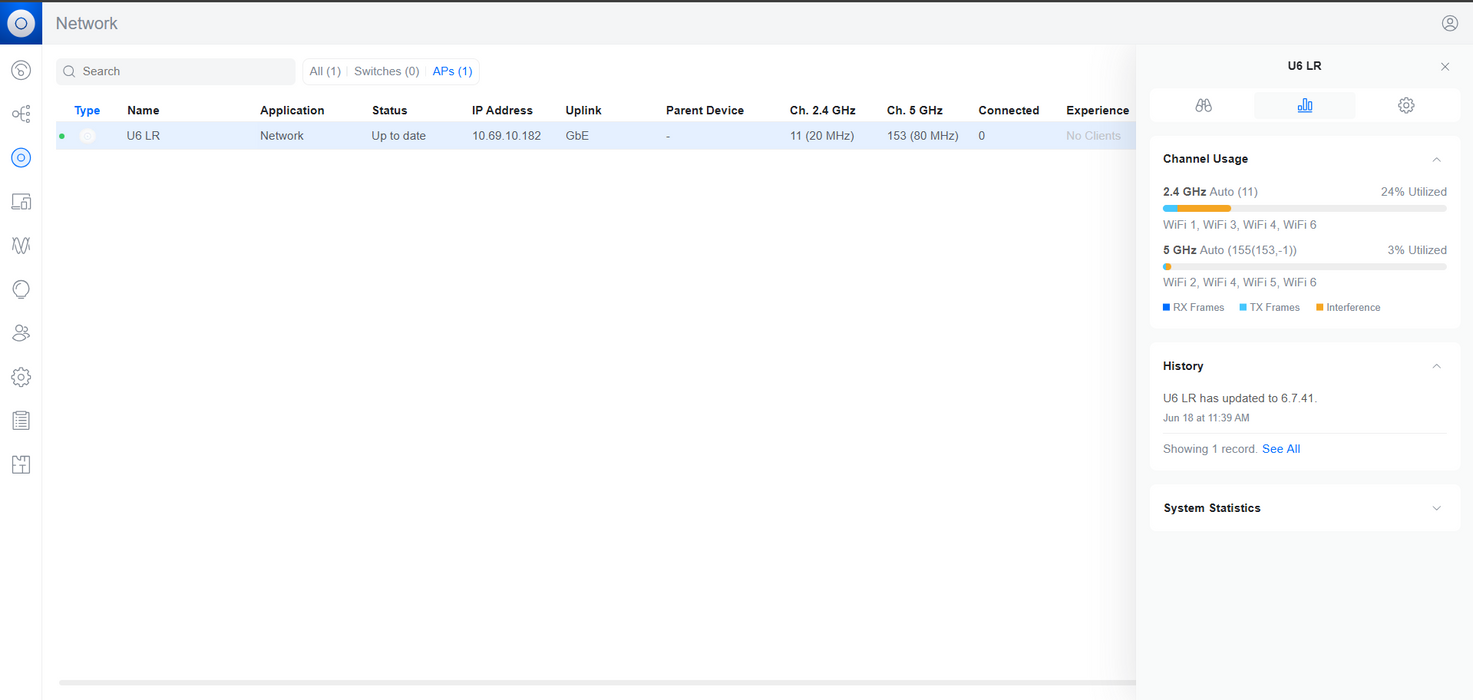Collapse the Channel Usage section
This screenshot has height=700, width=1473.
click(1436, 159)
